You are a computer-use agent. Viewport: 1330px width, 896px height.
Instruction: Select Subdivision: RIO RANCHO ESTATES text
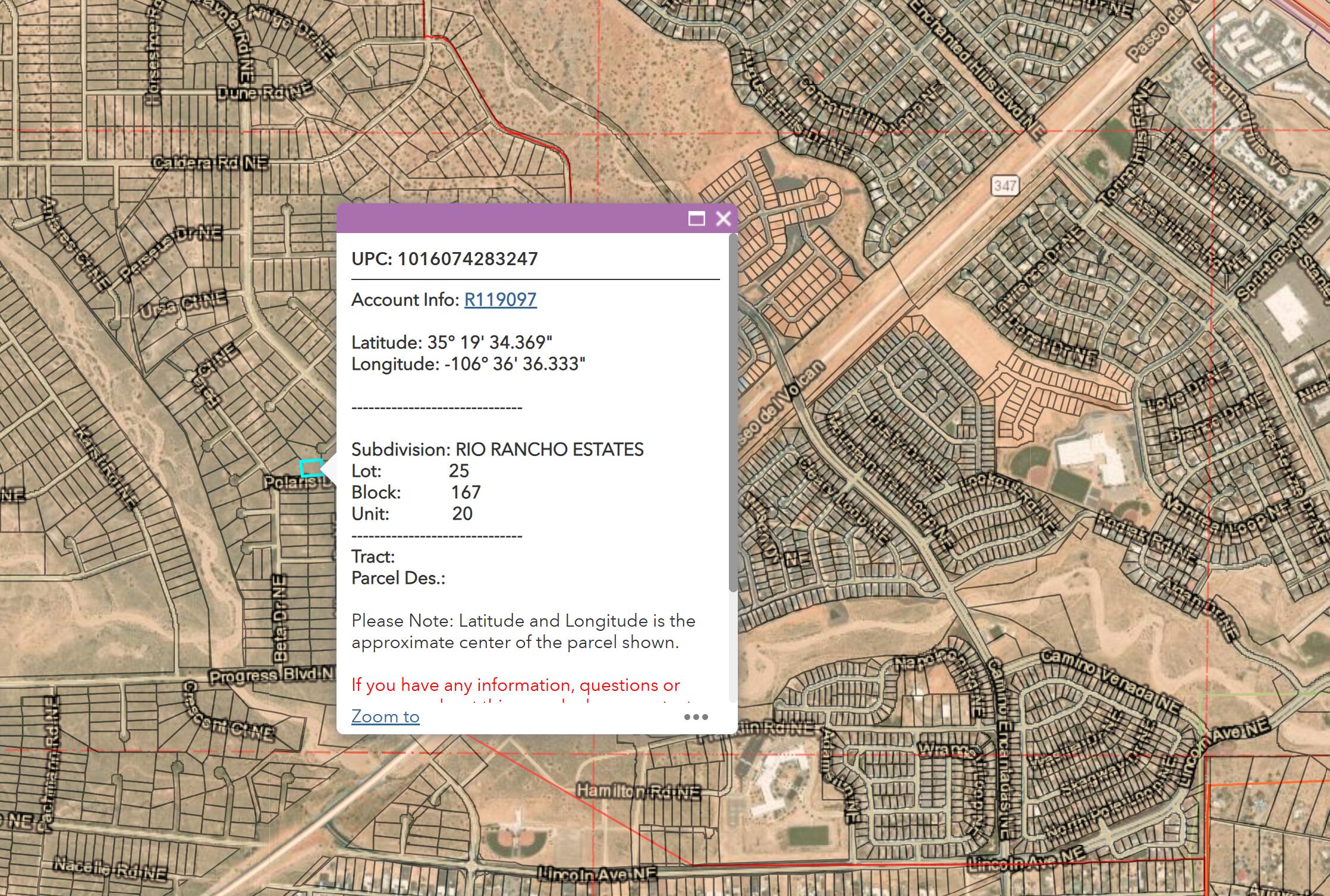click(498, 449)
